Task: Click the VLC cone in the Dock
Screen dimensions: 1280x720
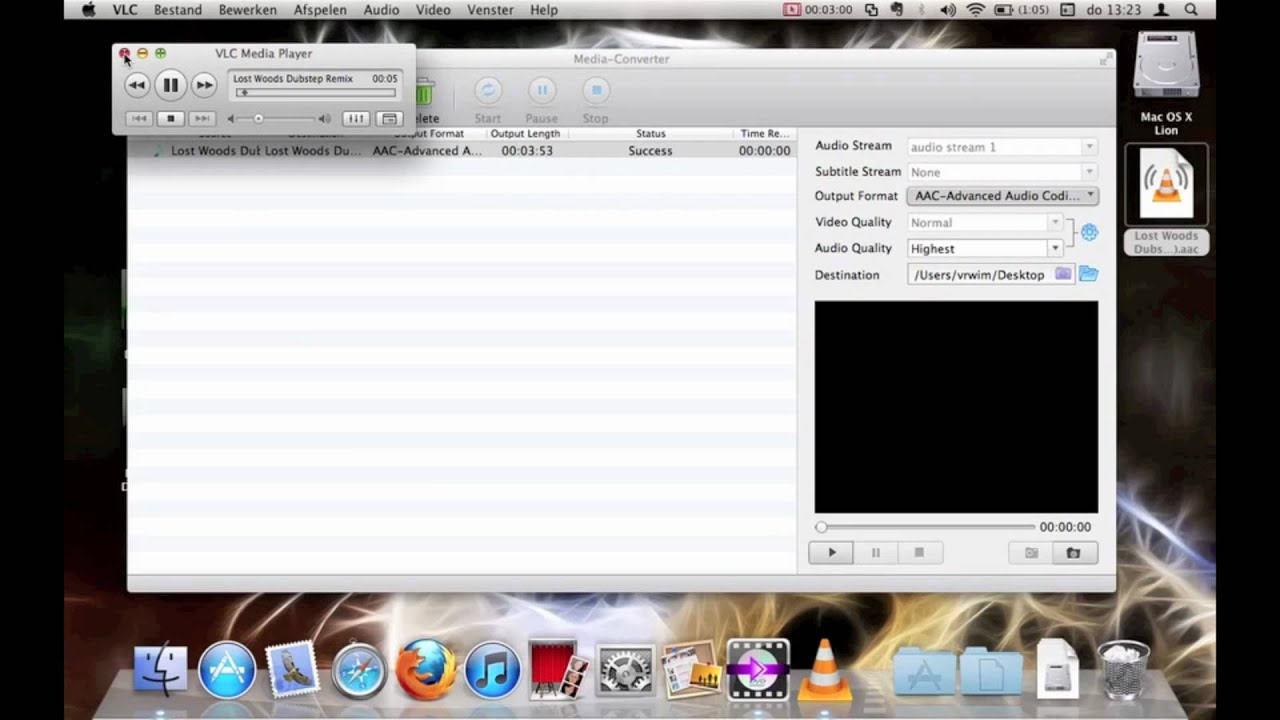Action: (x=825, y=669)
